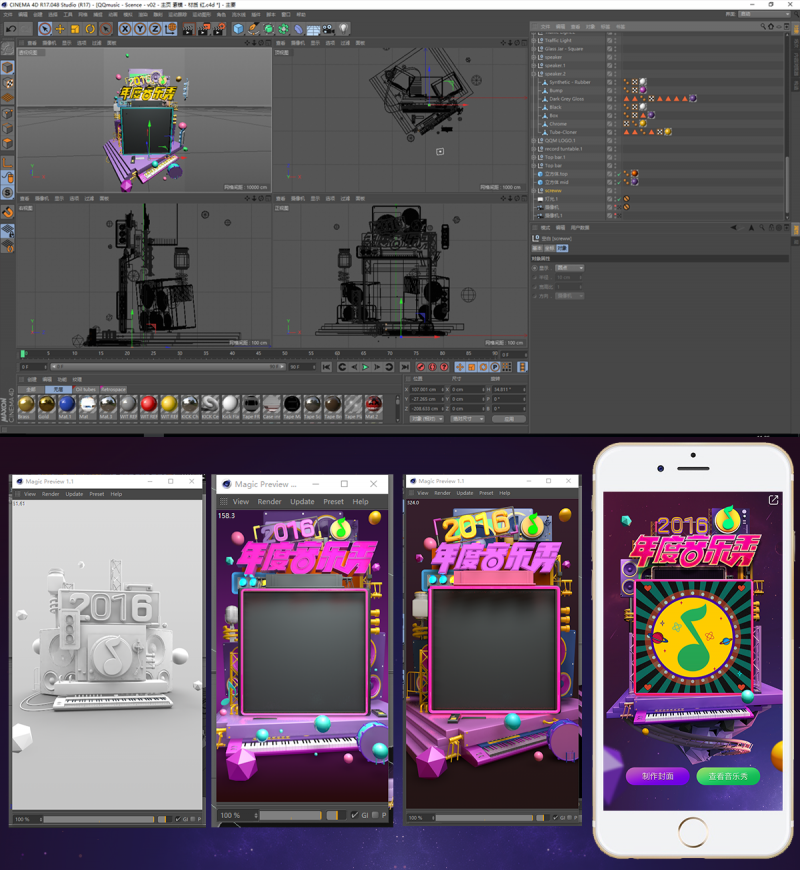
Task: Select the Synthetic - Rubber object row
Action: coord(570,82)
